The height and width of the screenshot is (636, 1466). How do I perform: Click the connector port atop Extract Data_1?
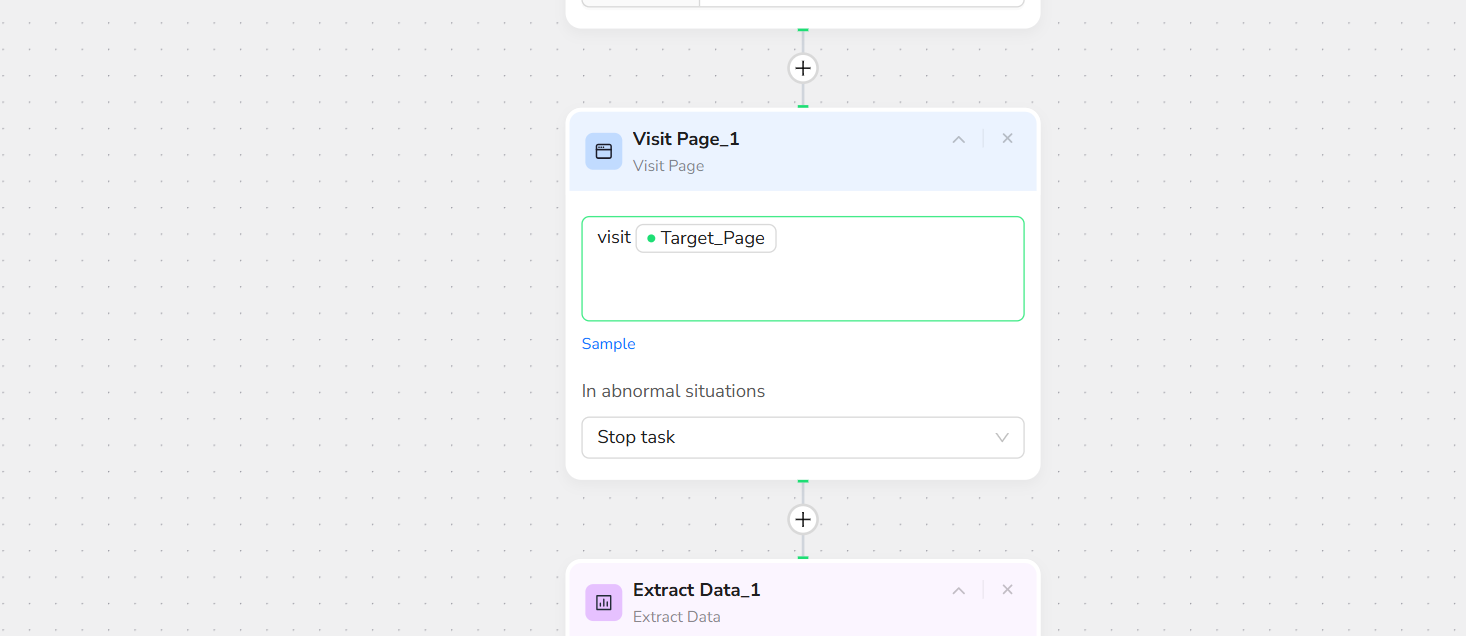pyautogui.click(x=803, y=557)
